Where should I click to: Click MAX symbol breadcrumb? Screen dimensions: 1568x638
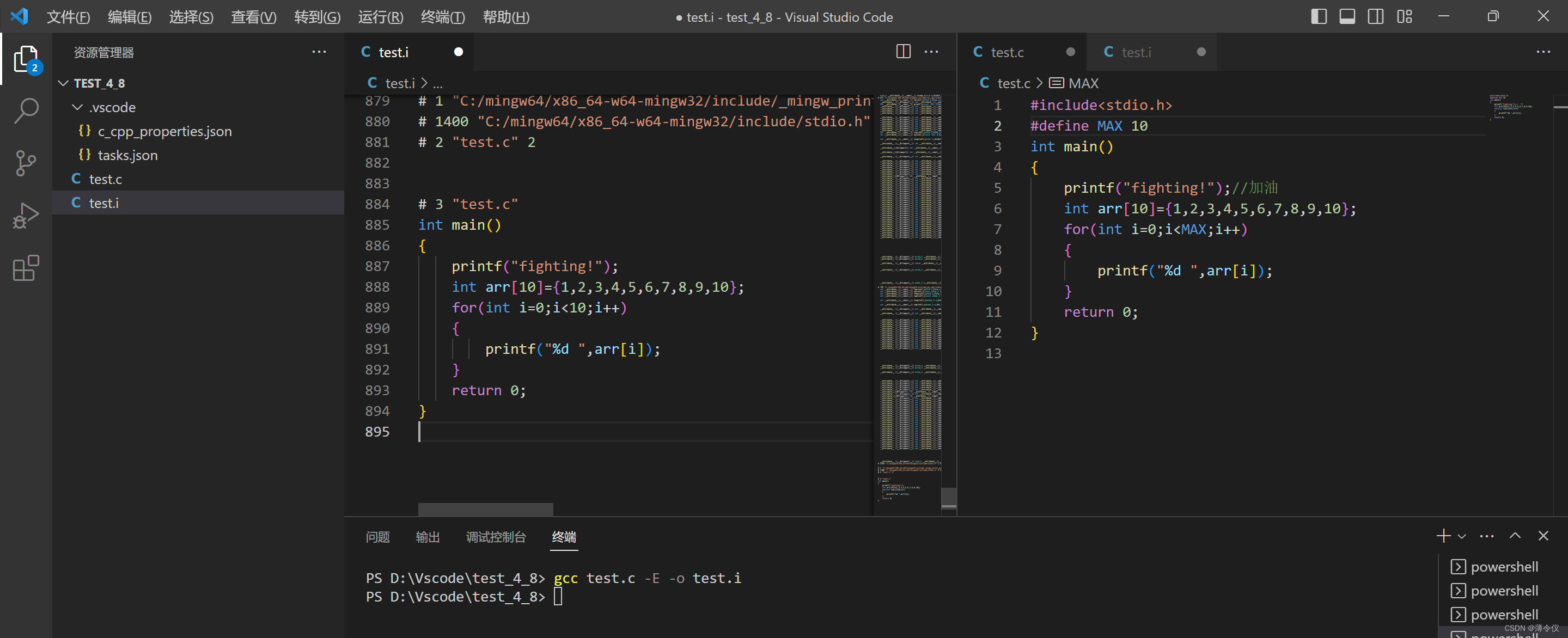pyautogui.click(x=1075, y=83)
